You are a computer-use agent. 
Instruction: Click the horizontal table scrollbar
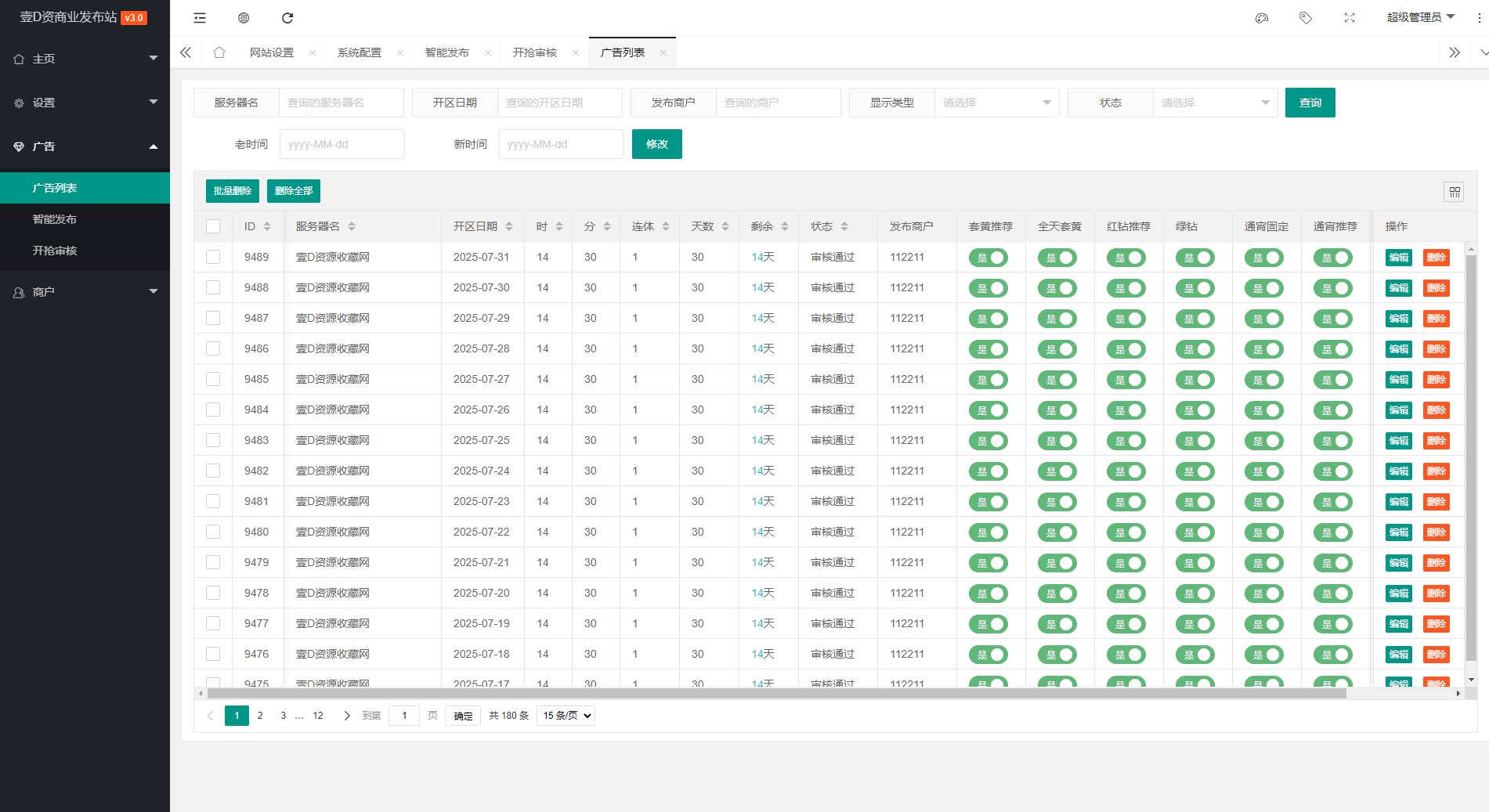coord(776,693)
